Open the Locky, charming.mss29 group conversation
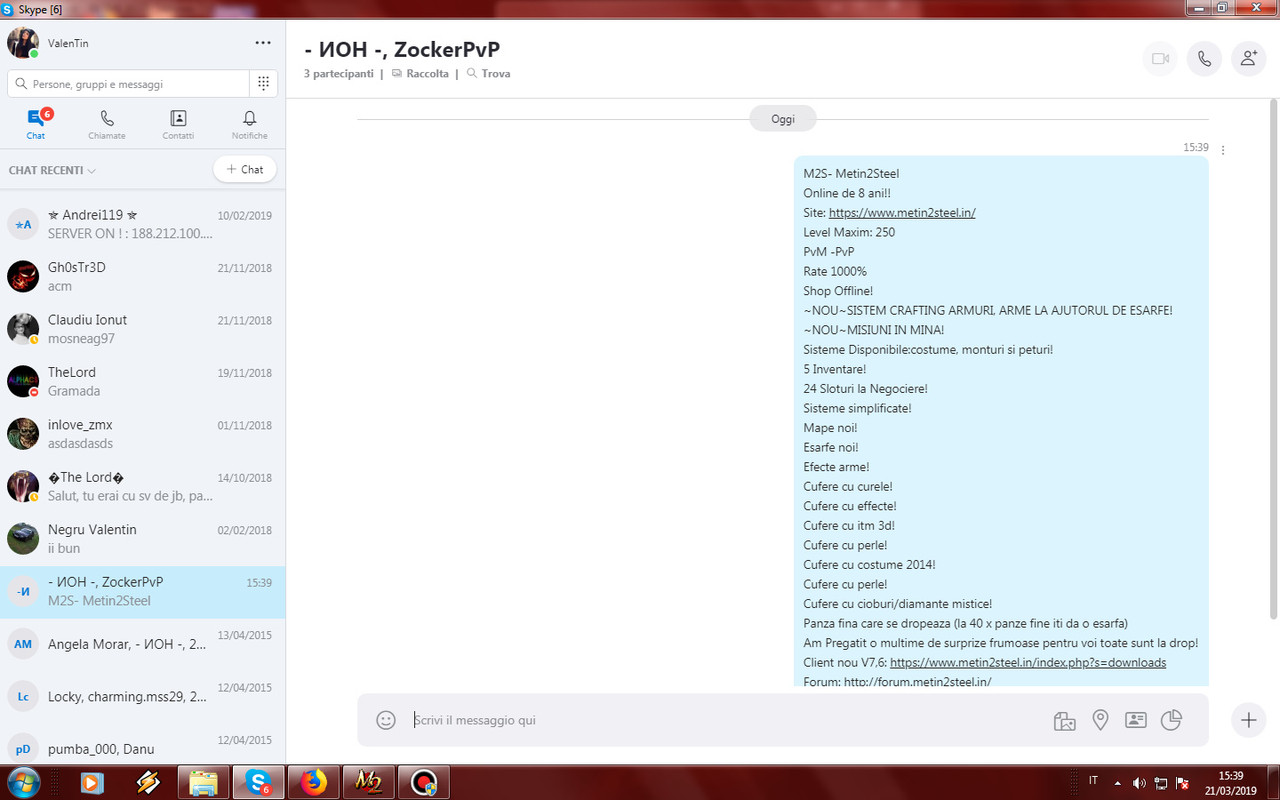Image resolution: width=1280 pixels, height=800 pixels. [x=142, y=696]
